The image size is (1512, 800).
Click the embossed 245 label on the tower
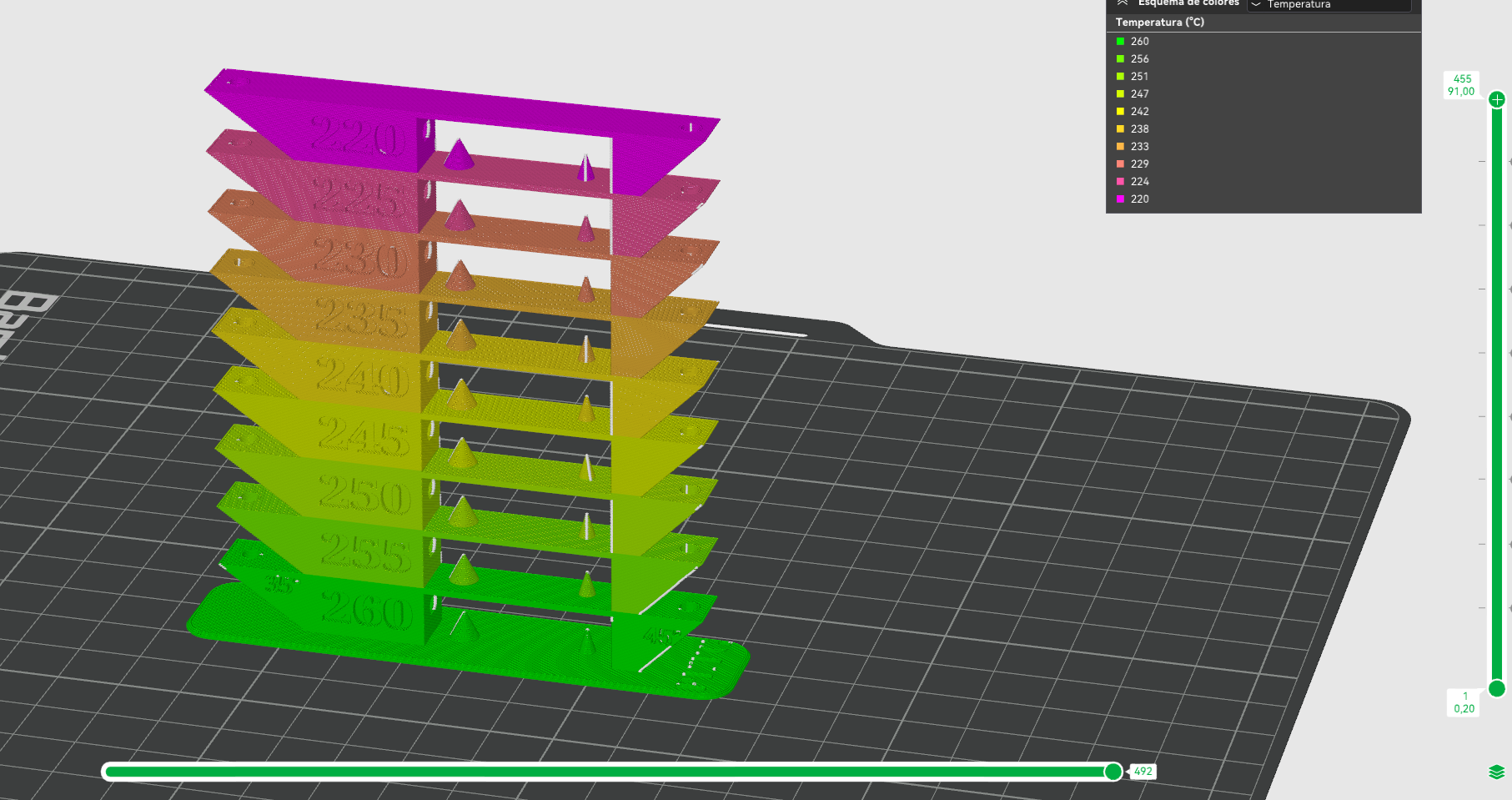coord(364,435)
